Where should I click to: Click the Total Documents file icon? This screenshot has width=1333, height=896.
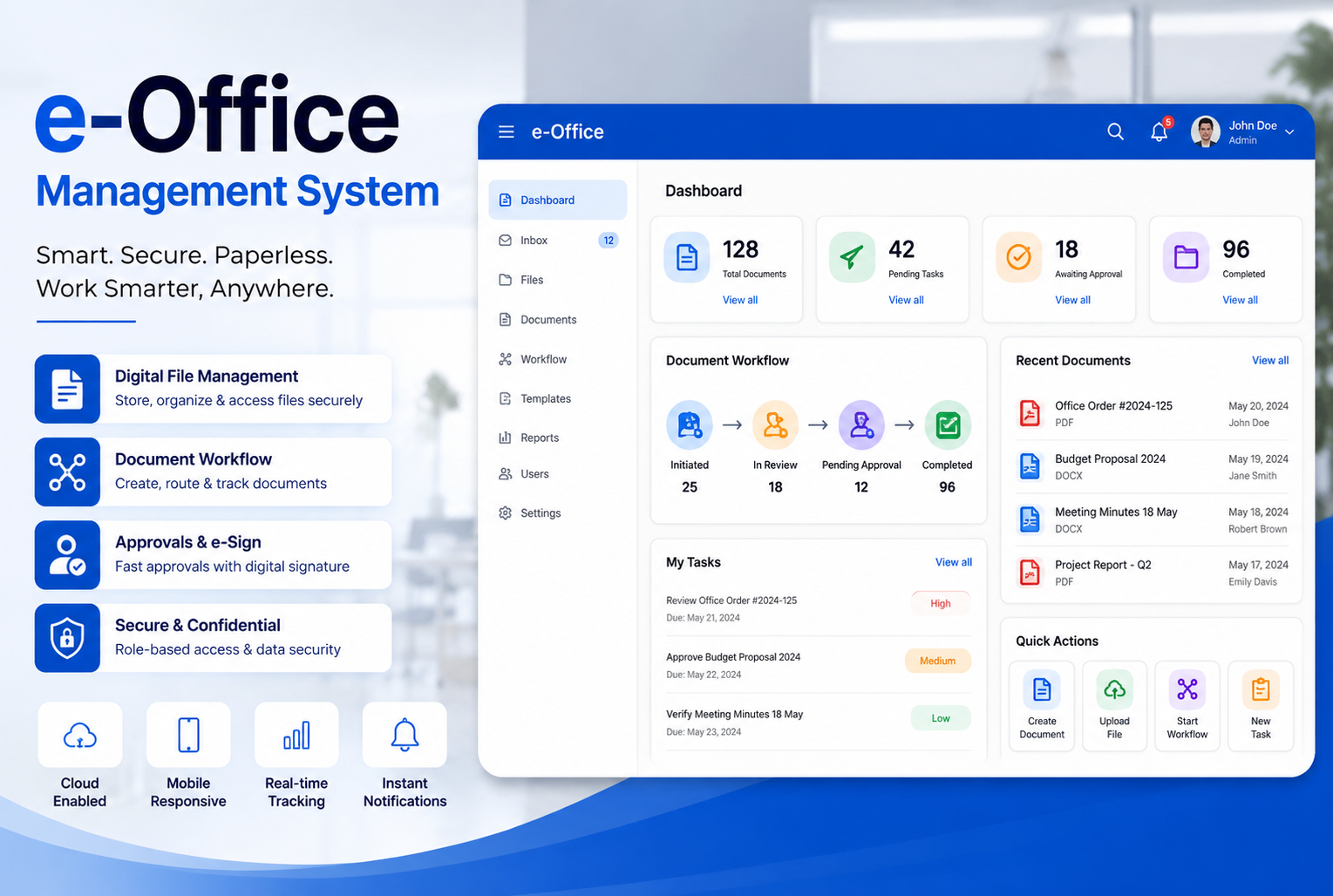coord(687,257)
